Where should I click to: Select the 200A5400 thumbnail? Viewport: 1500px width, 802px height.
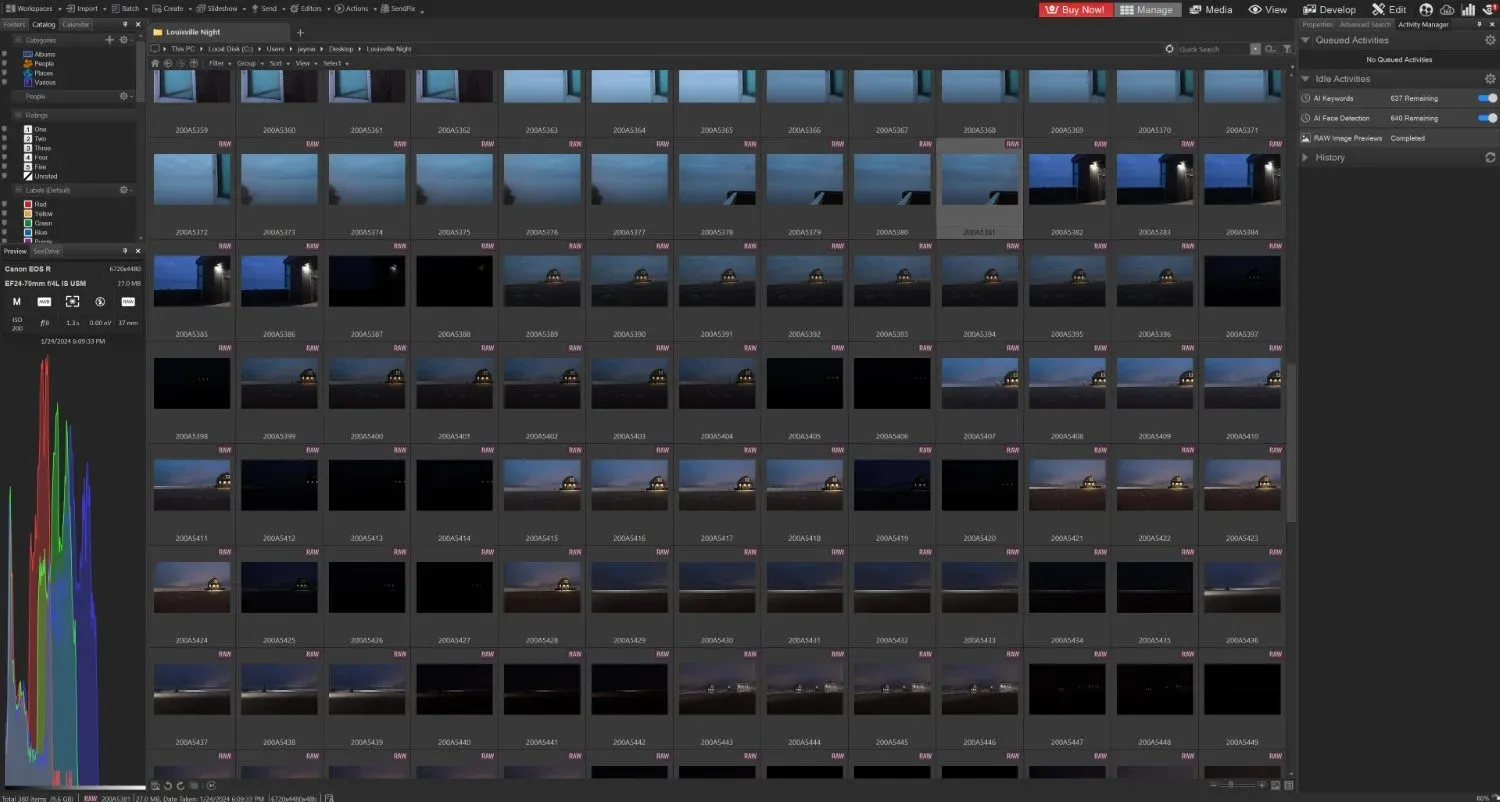pos(366,382)
